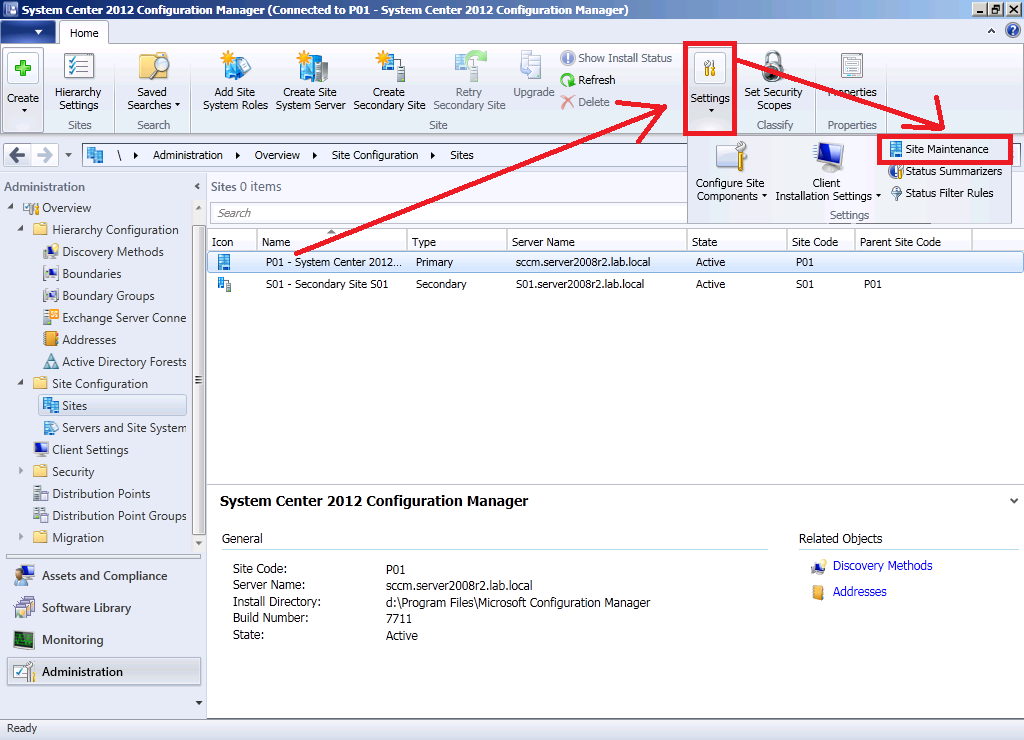Click Create Site System Server icon
Viewport: 1024px width, 740px height.
[311, 67]
